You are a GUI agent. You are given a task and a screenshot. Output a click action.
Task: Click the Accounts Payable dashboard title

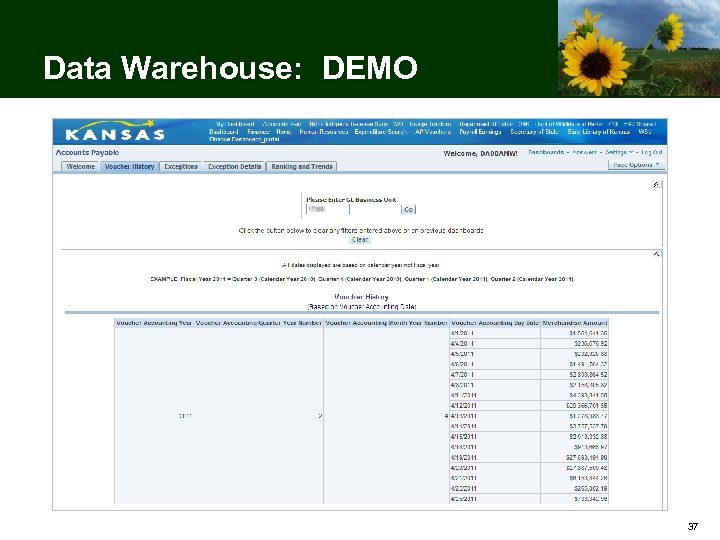[x=87, y=152]
